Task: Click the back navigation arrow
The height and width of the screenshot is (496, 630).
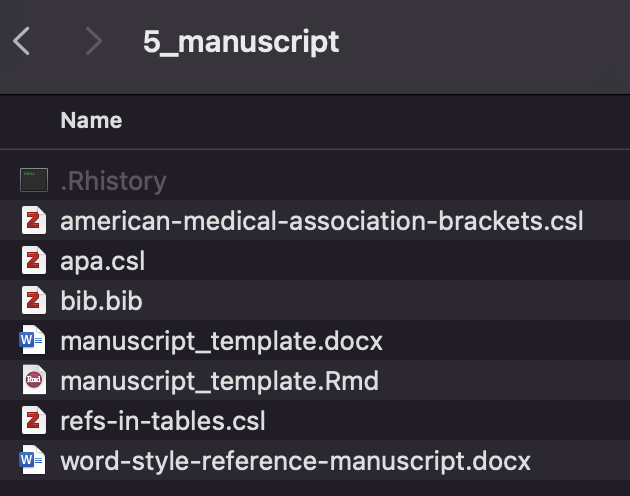Action: (22, 42)
